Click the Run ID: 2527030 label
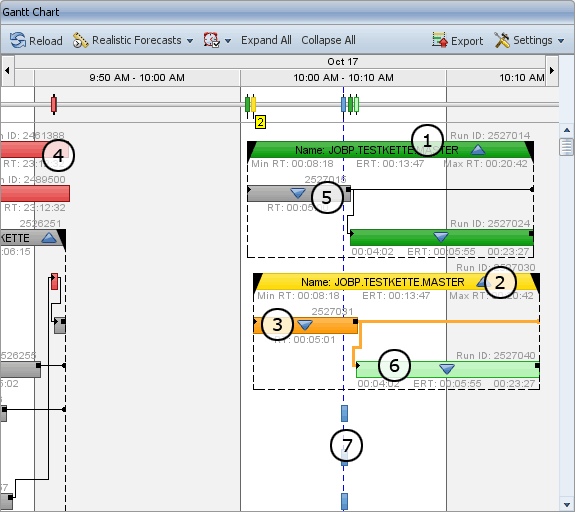The image size is (575, 512). point(496,268)
